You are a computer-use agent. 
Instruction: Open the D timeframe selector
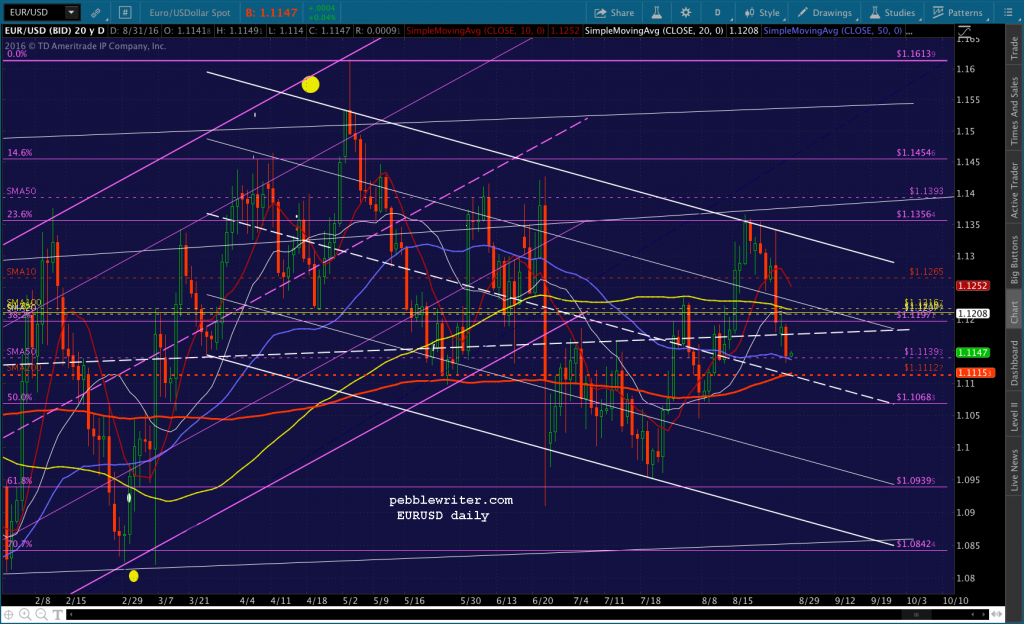(718, 12)
